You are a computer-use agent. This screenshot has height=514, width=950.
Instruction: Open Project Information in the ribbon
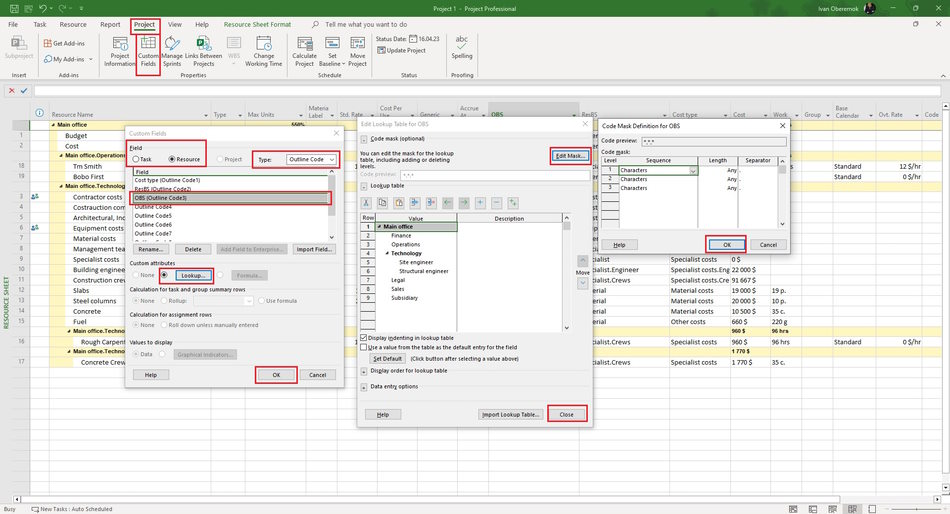(120, 51)
